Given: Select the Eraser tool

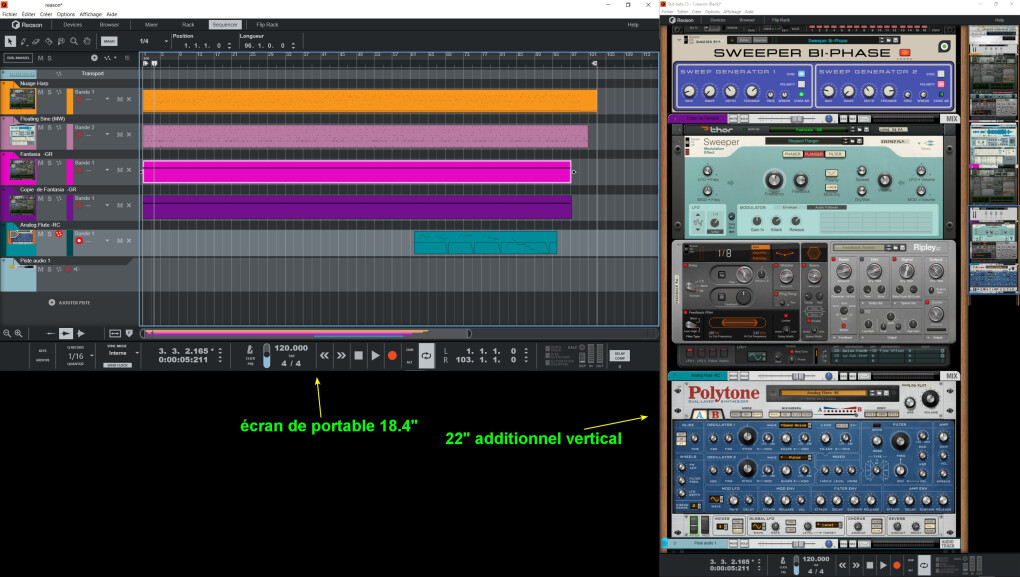Looking at the screenshot, I should (36, 41).
